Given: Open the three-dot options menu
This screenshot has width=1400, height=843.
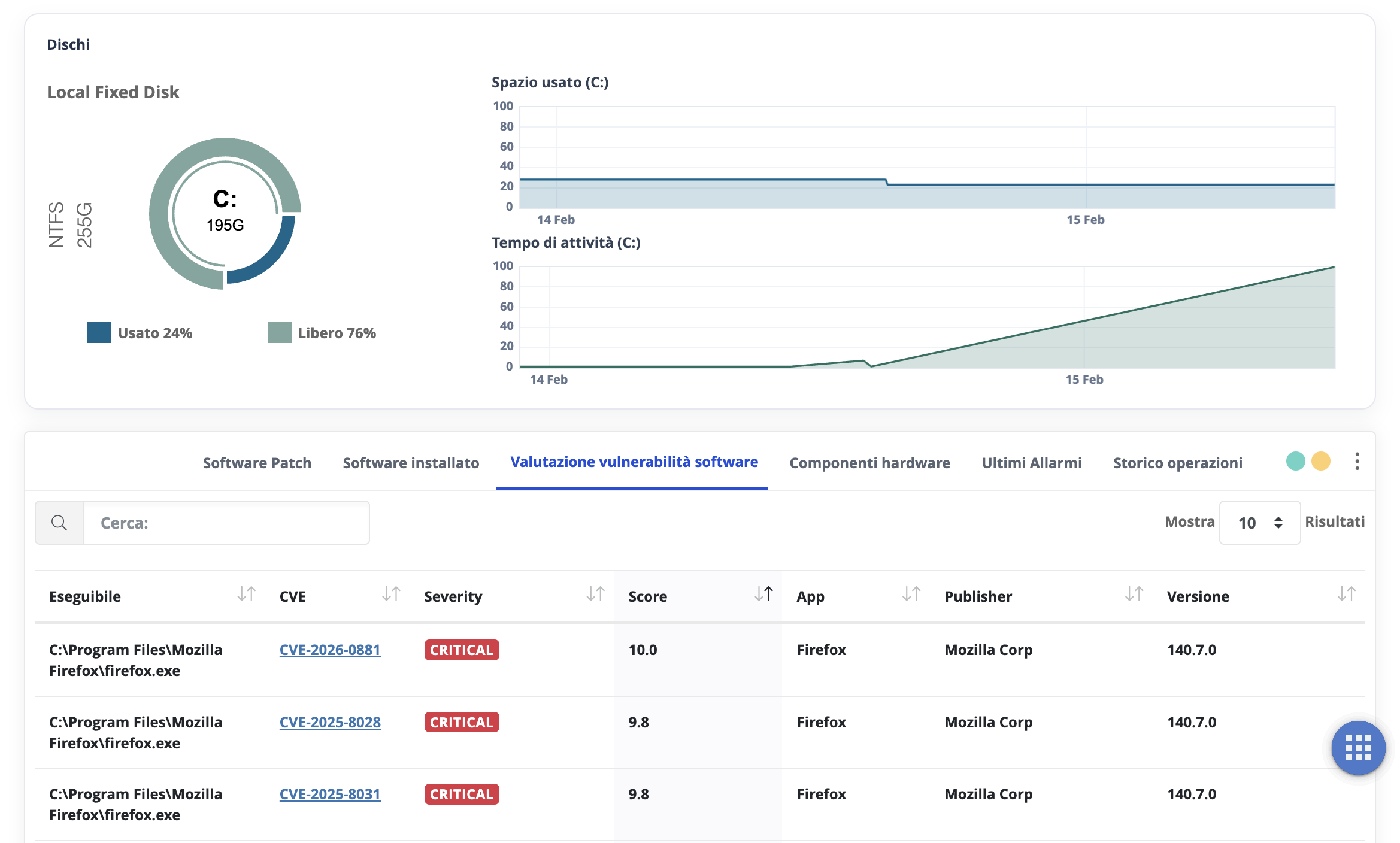Looking at the screenshot, I should coord(1357,461).
